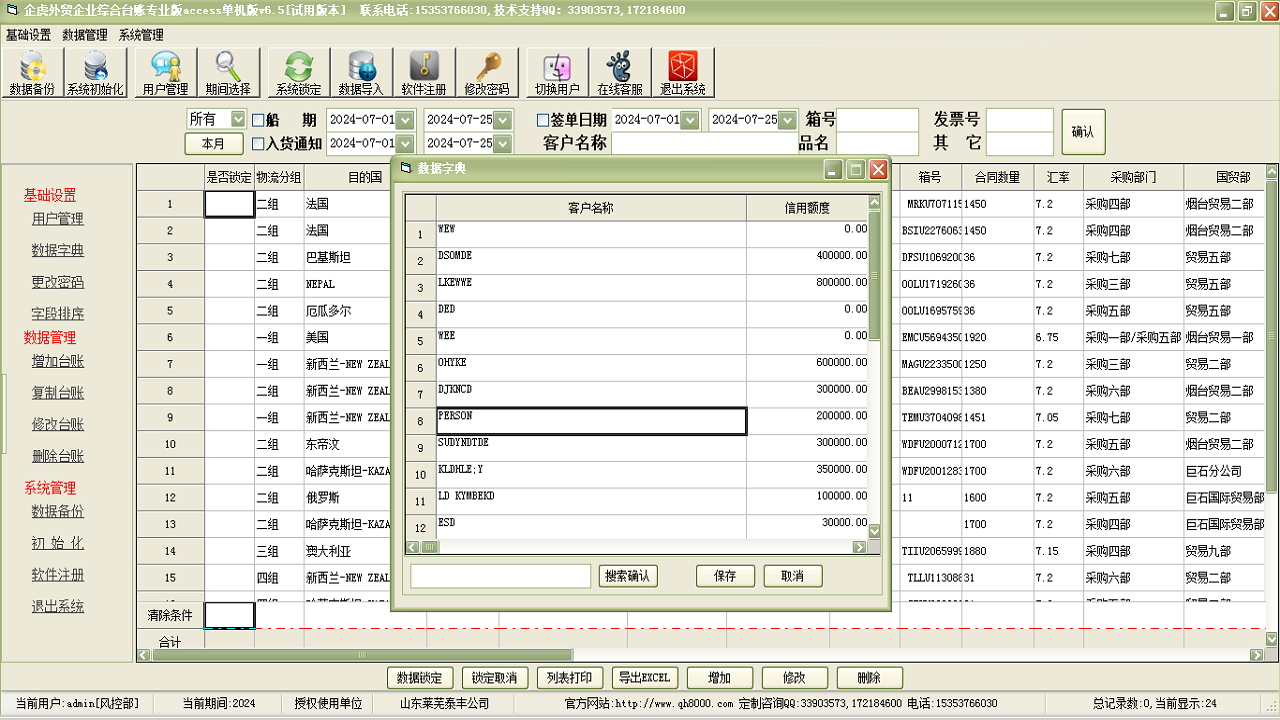Expand the 所有 dropdown filter
Image resolution: width=1280 pixels, height=720 pixels.
237,119
